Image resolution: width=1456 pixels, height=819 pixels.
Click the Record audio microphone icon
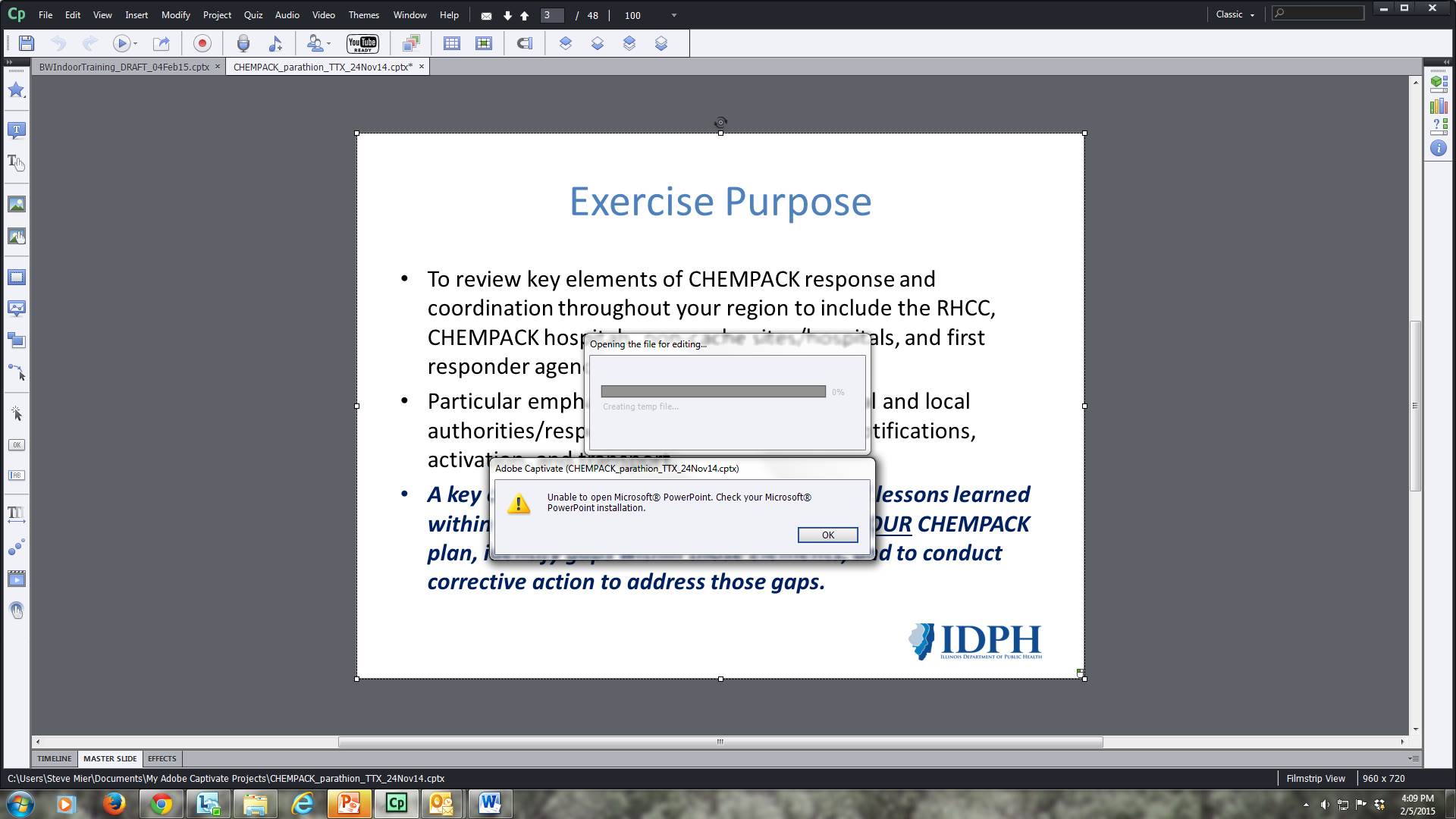tap(243, 43)
